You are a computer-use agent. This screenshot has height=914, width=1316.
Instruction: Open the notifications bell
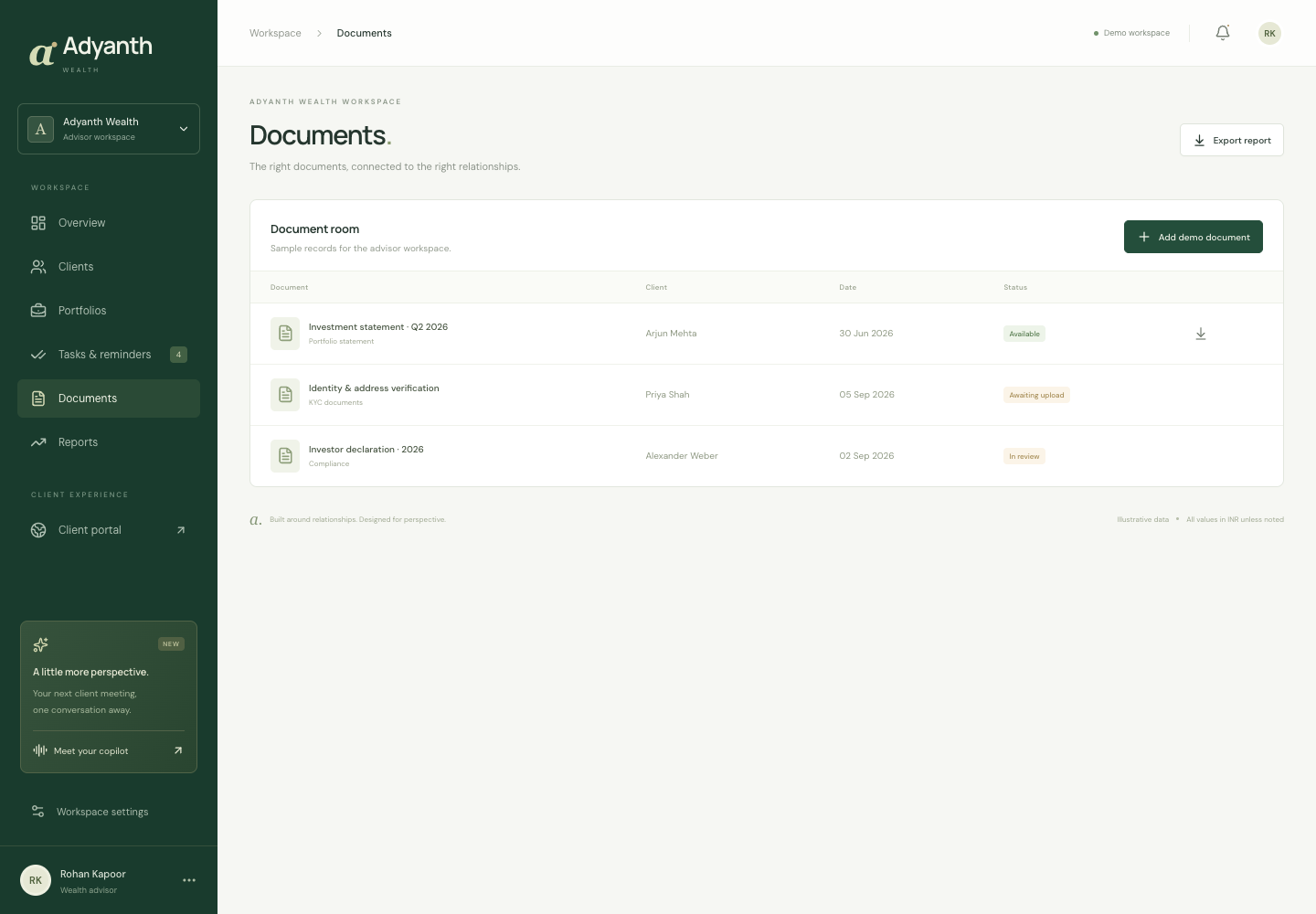coord(1223,33)
